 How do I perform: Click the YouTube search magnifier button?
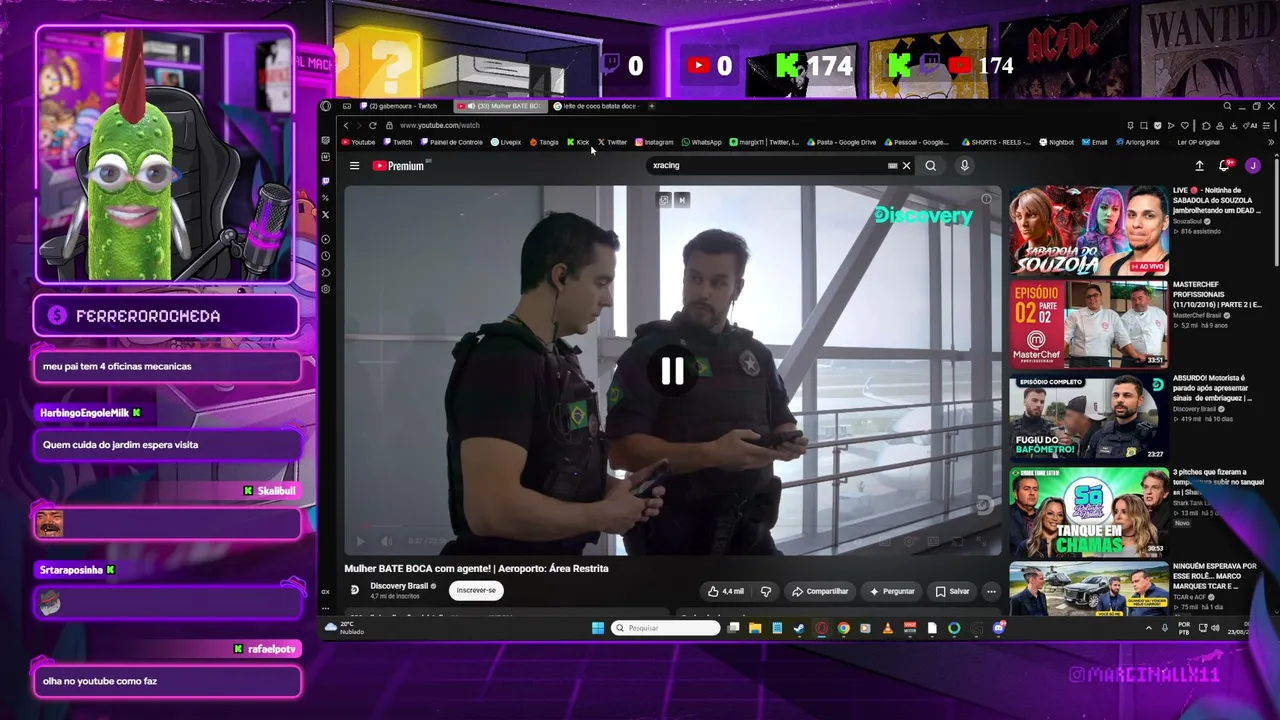(x=931, y=166)
